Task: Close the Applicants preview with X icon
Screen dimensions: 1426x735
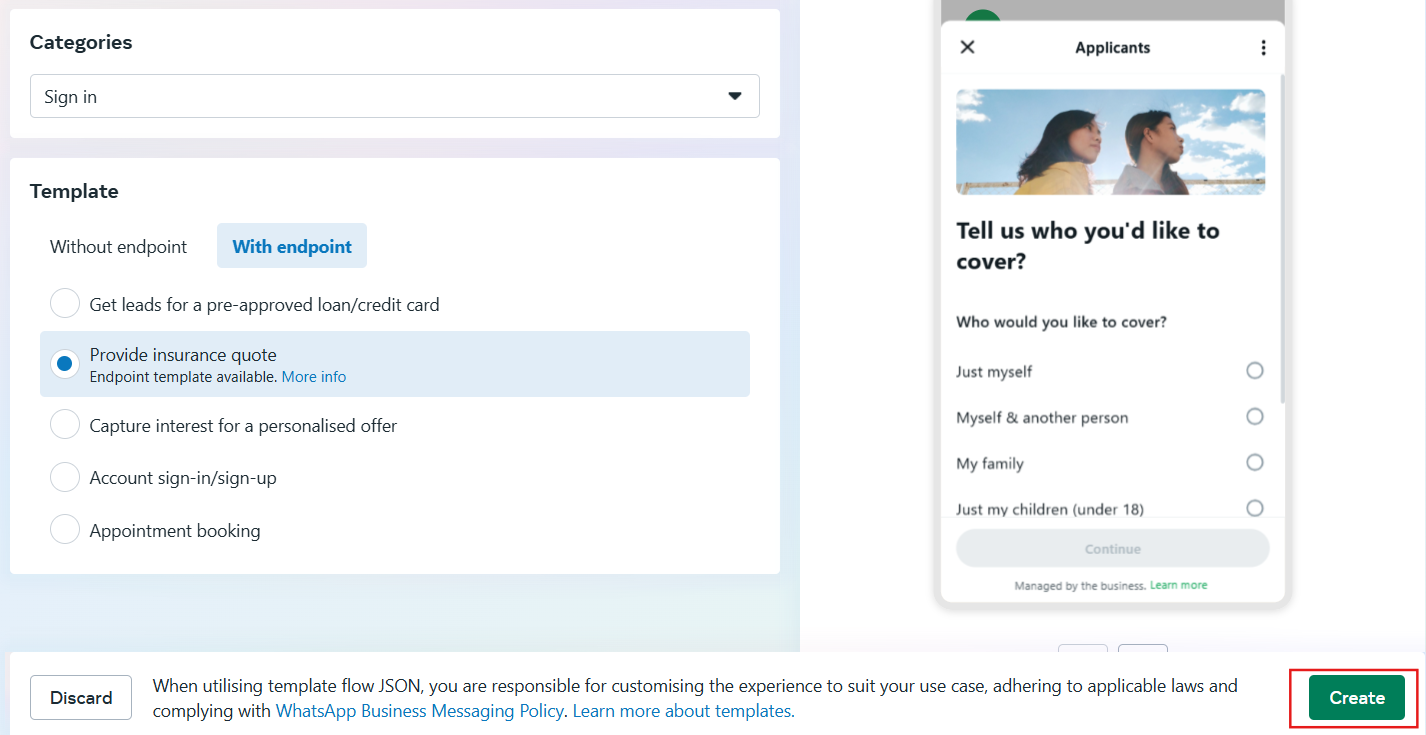Action: [x=967, y=47]
